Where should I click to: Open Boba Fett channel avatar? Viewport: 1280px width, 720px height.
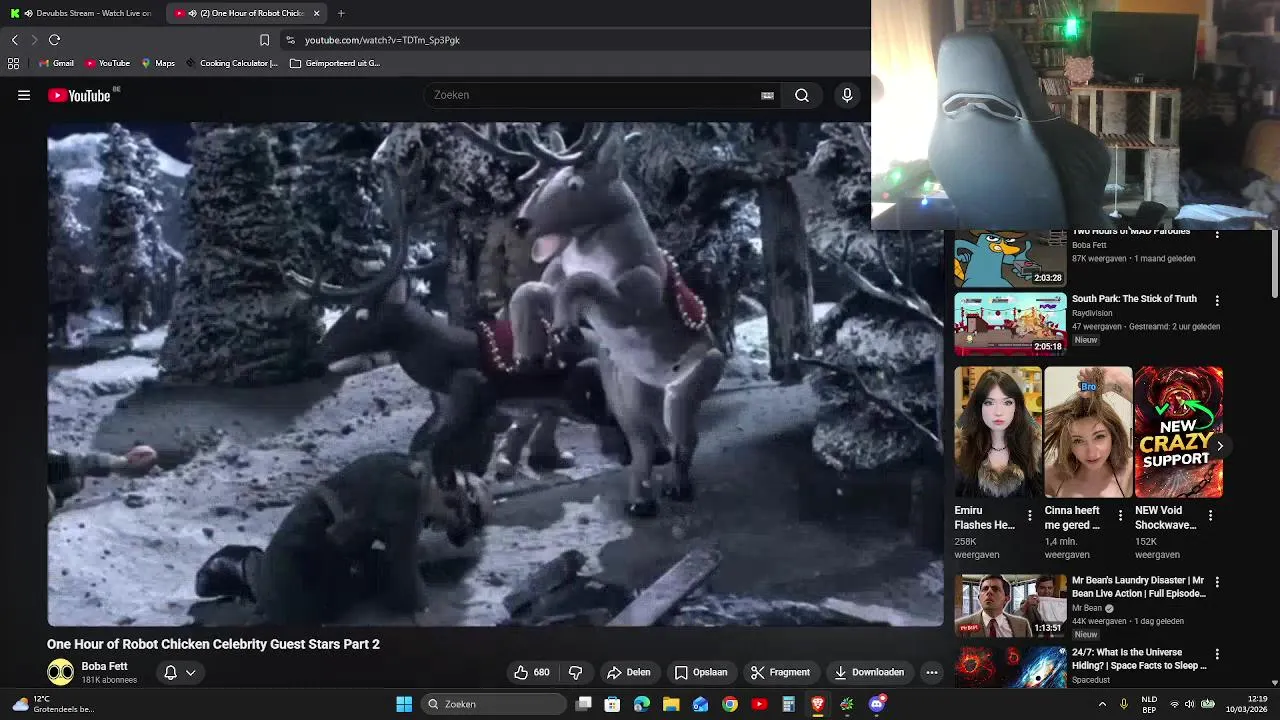pos(60,672)
